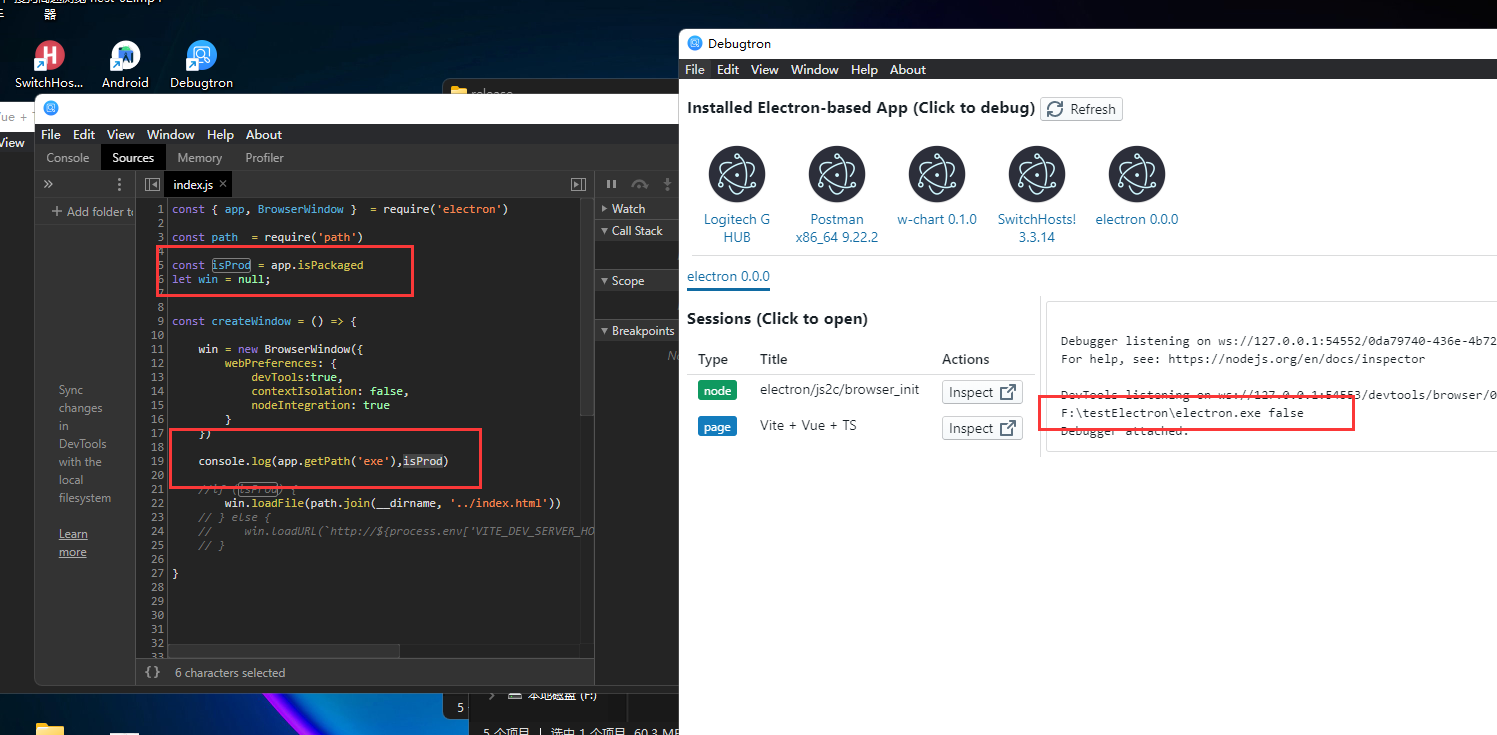
Task: Click the step over function call icon
Action: 640,184
